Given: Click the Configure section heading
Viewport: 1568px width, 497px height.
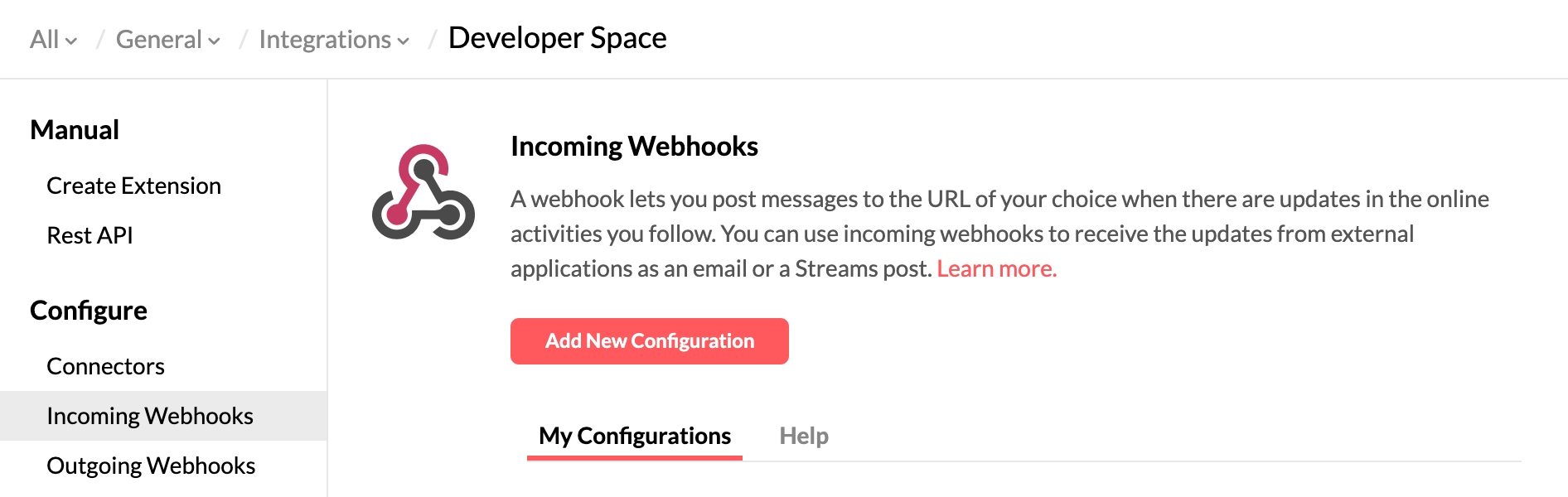Looking at the screenshot, I should [88, 311].
